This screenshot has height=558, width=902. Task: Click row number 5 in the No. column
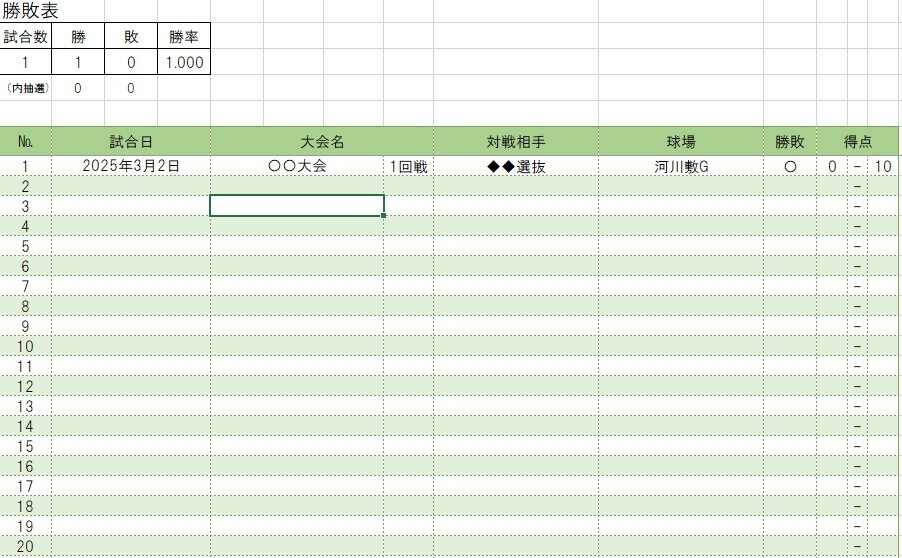tap(26, 246)
